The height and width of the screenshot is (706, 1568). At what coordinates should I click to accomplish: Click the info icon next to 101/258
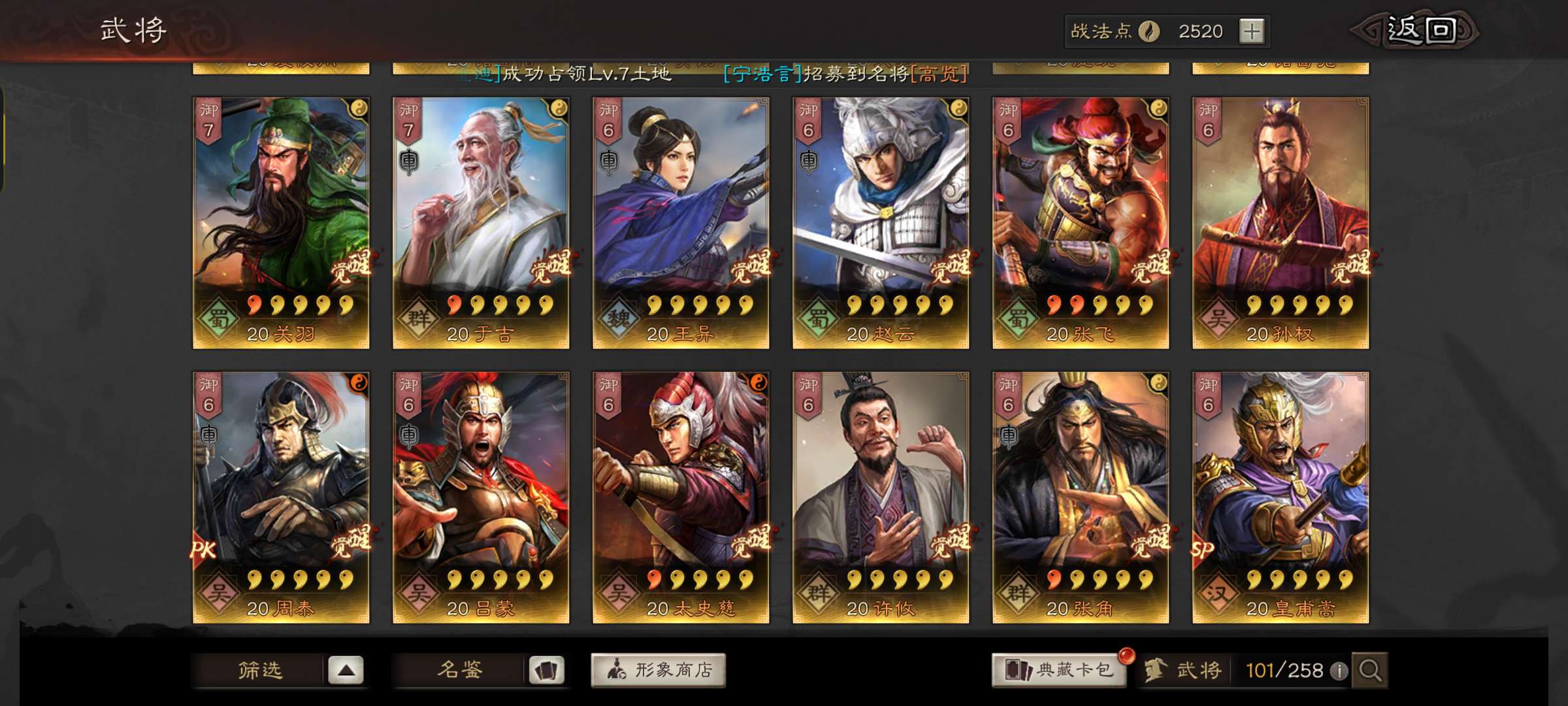point(1339,671)
